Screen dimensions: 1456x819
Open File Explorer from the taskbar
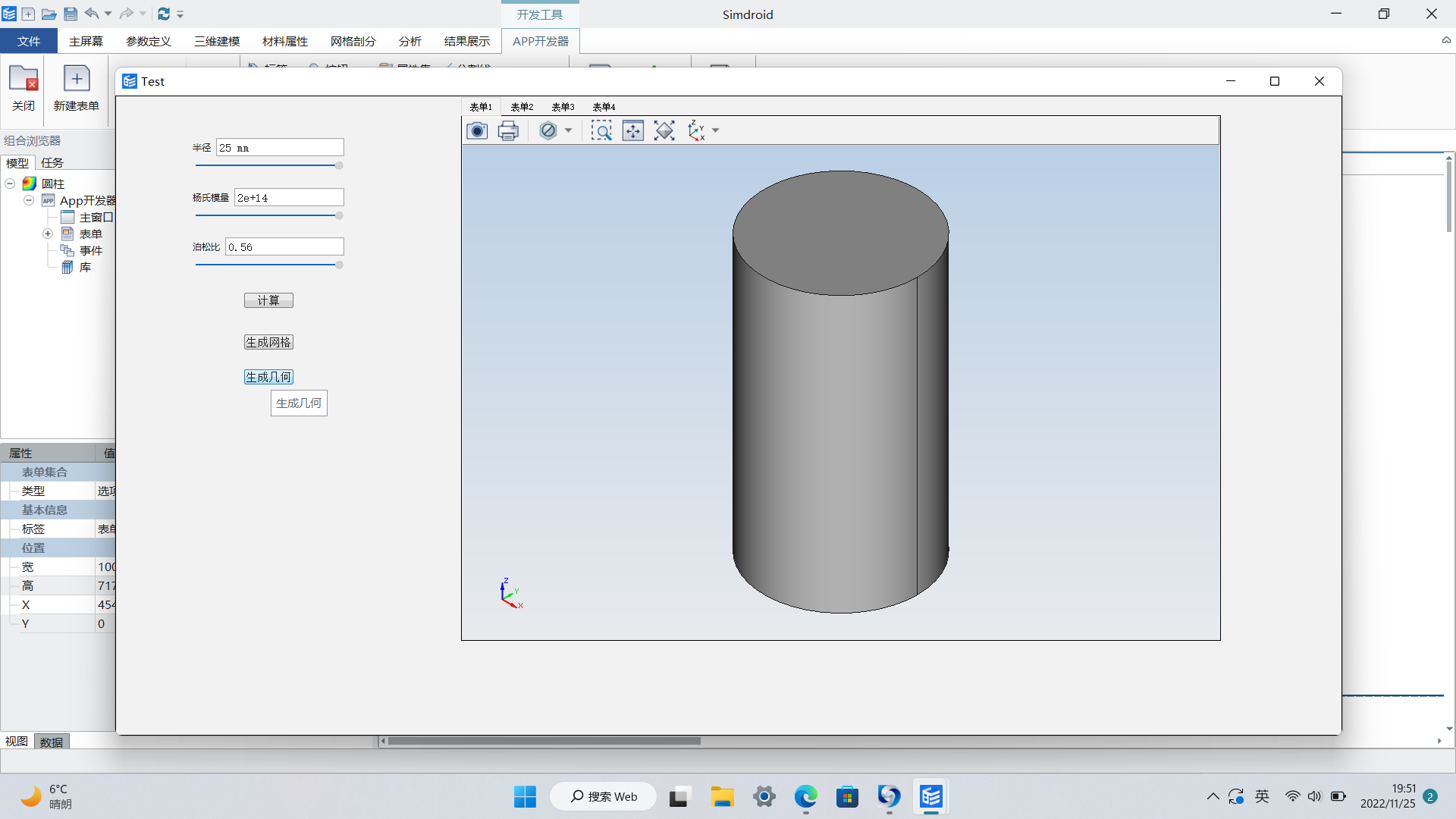pos(722,796)
